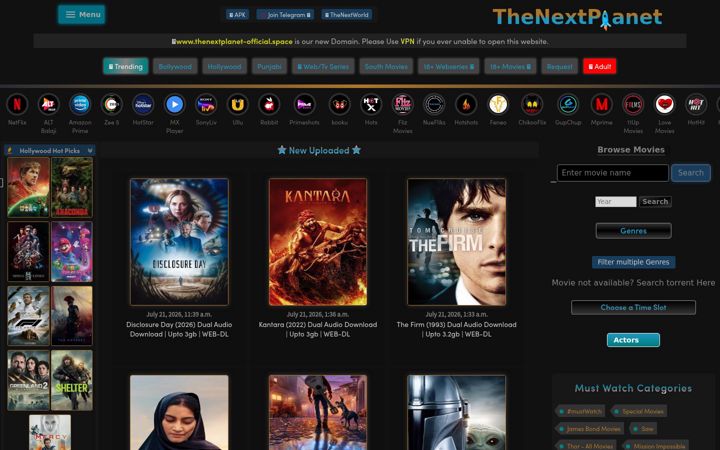Switch to the Bollywood tab
This screenshot has height=450, width=720.
[x=175, y=66]
